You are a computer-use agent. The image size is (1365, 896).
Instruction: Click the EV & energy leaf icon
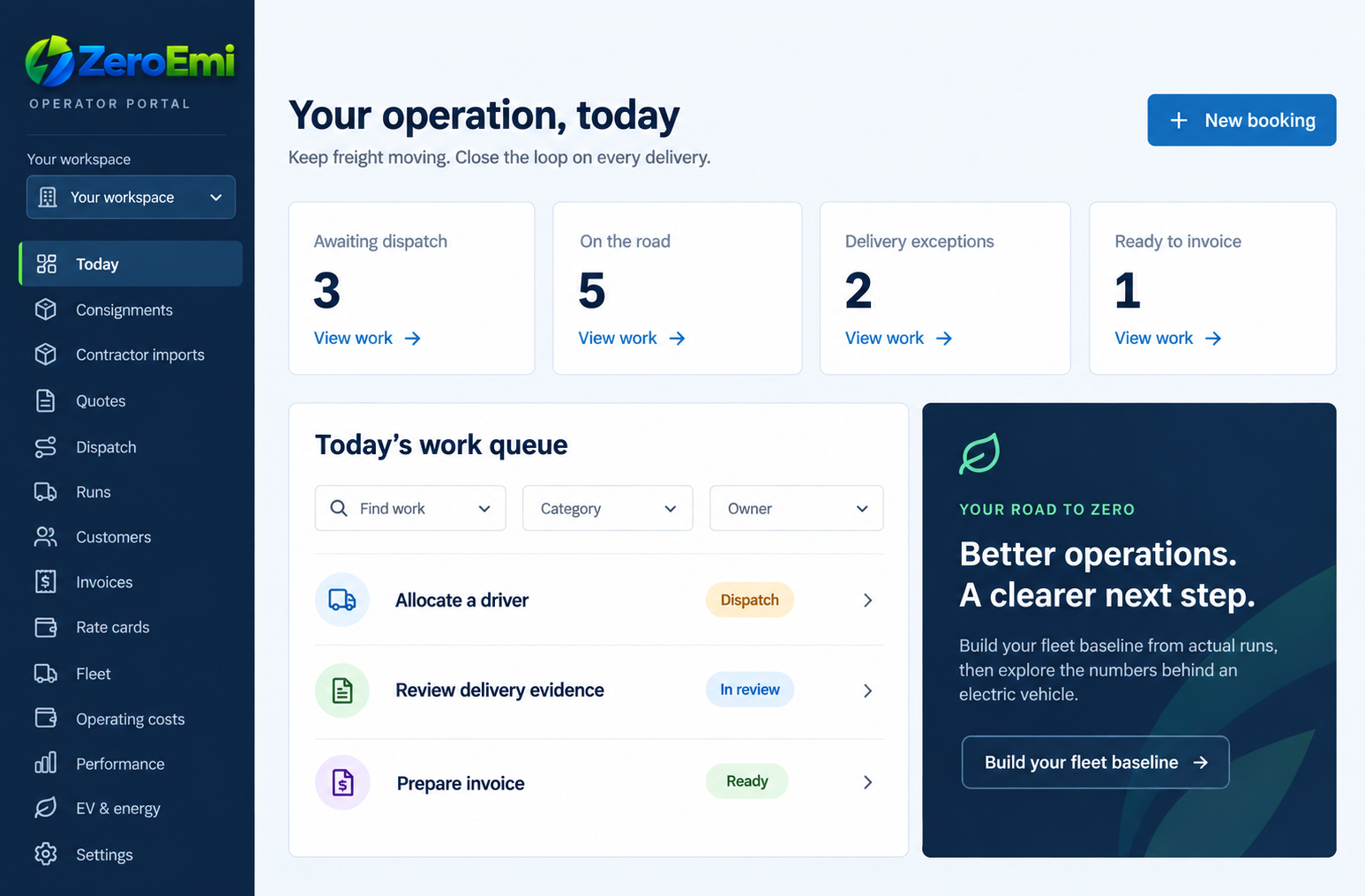coord(46,808)
